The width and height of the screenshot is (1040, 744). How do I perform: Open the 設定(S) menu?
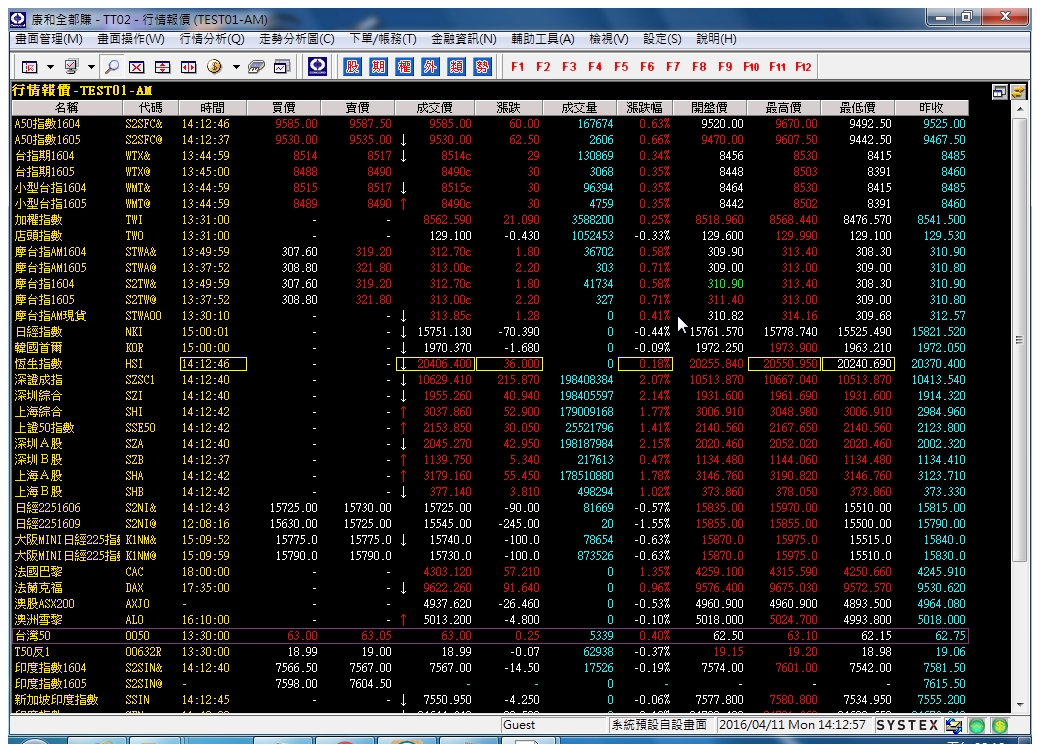(662, 39)
